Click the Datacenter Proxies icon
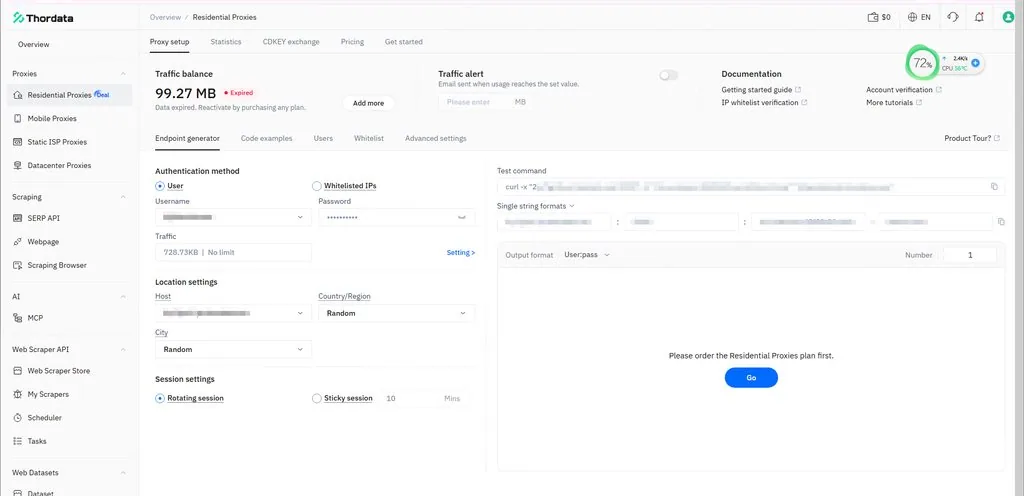Viewport: 1024px width, 496px height. tap(18, 166)
